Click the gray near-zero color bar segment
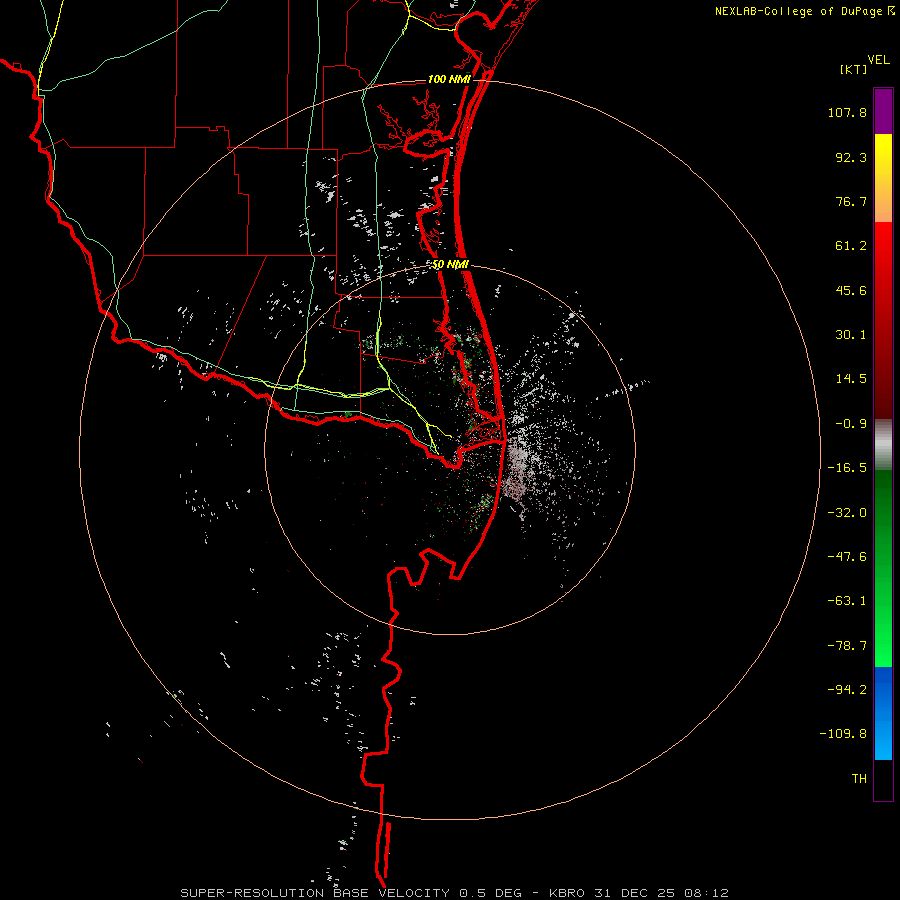 [883, 445]
